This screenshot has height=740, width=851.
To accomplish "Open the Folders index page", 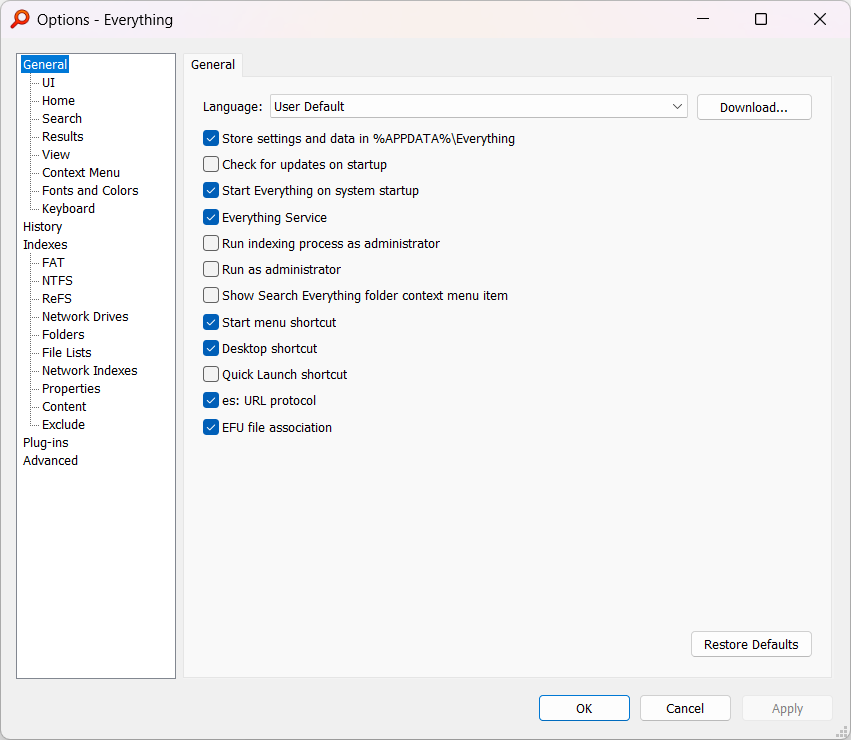I will [63, 334].
